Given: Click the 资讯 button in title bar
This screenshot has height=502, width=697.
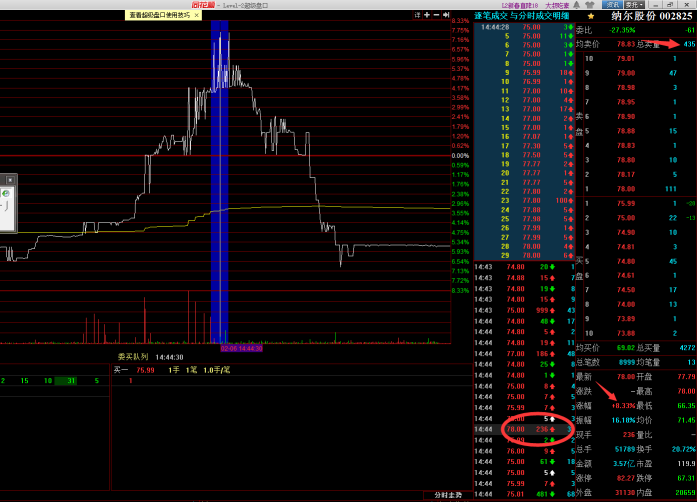Looking at the screenshot, I should [x=613, y=5].
